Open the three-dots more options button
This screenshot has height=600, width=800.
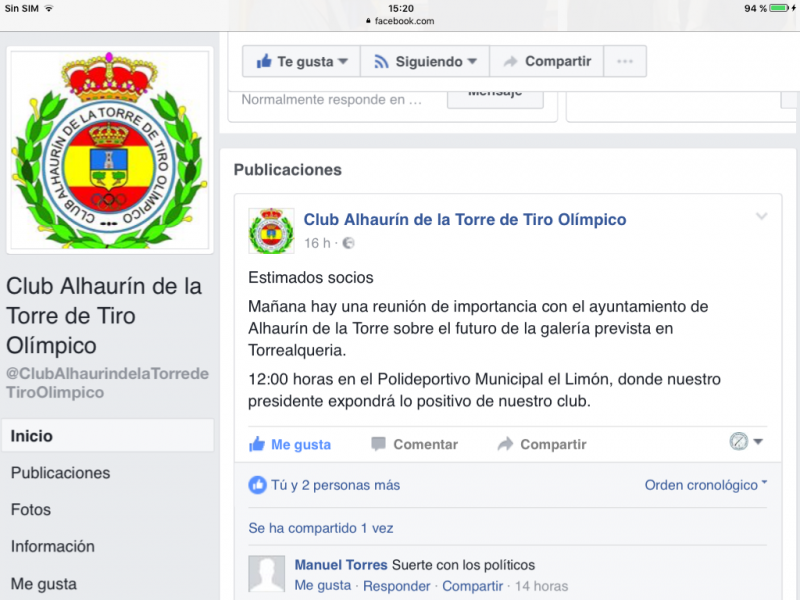click(625, 61)
